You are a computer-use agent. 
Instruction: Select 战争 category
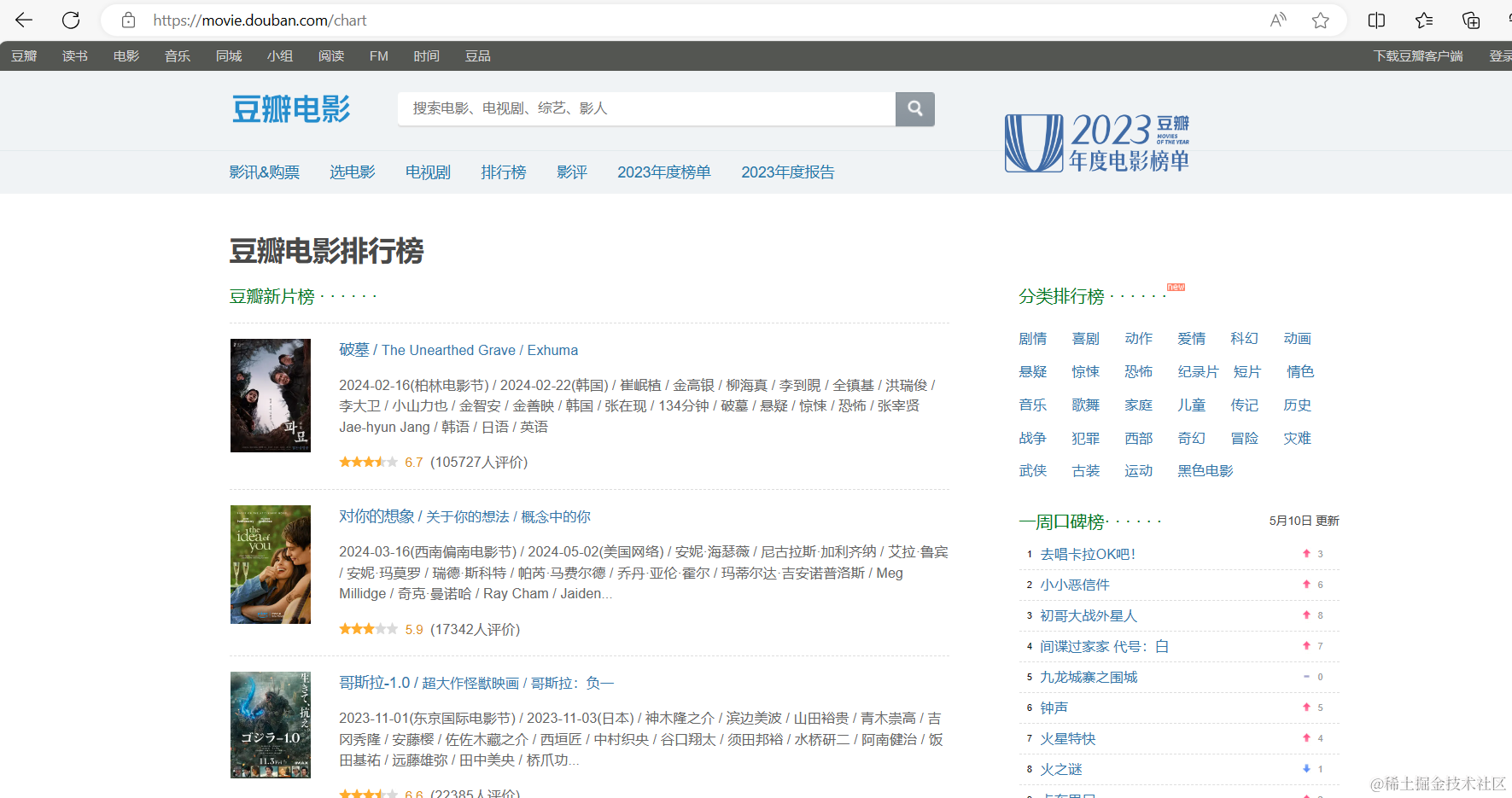point(1033,439)
